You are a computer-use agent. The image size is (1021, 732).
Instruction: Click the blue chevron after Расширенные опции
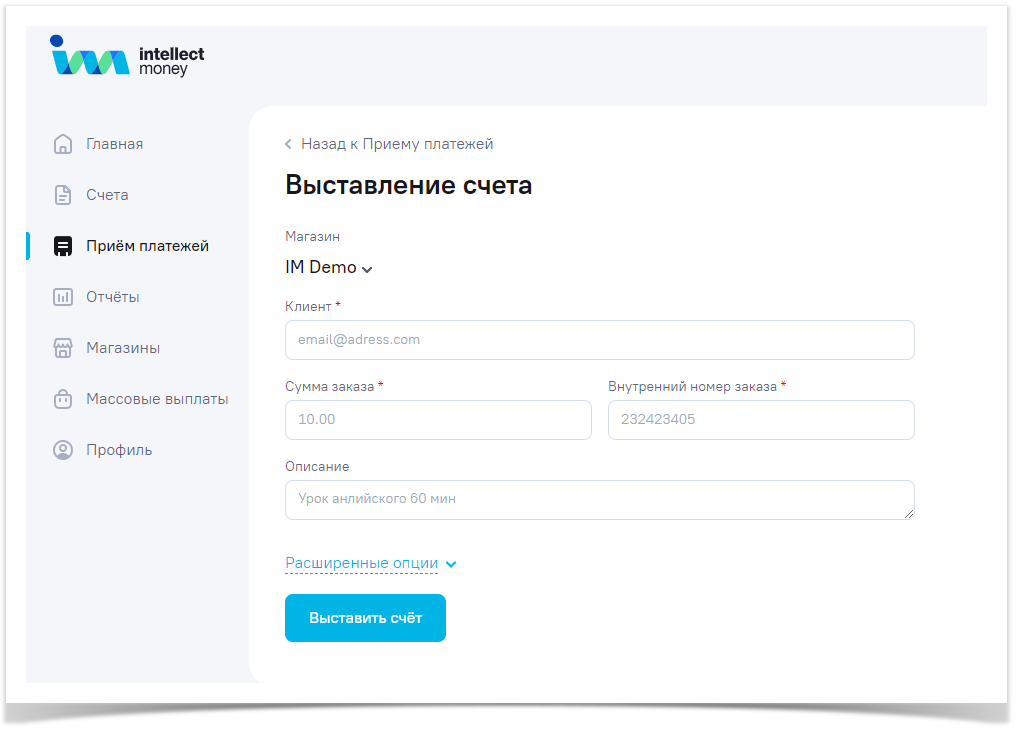coord(451,565)
